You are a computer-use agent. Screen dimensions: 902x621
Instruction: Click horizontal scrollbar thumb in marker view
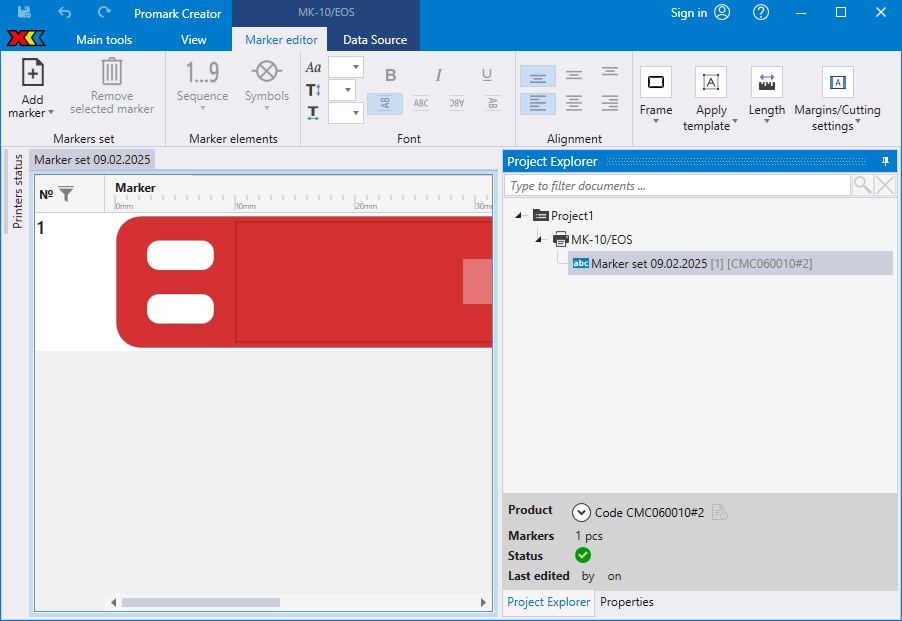[x=201, y=603]
